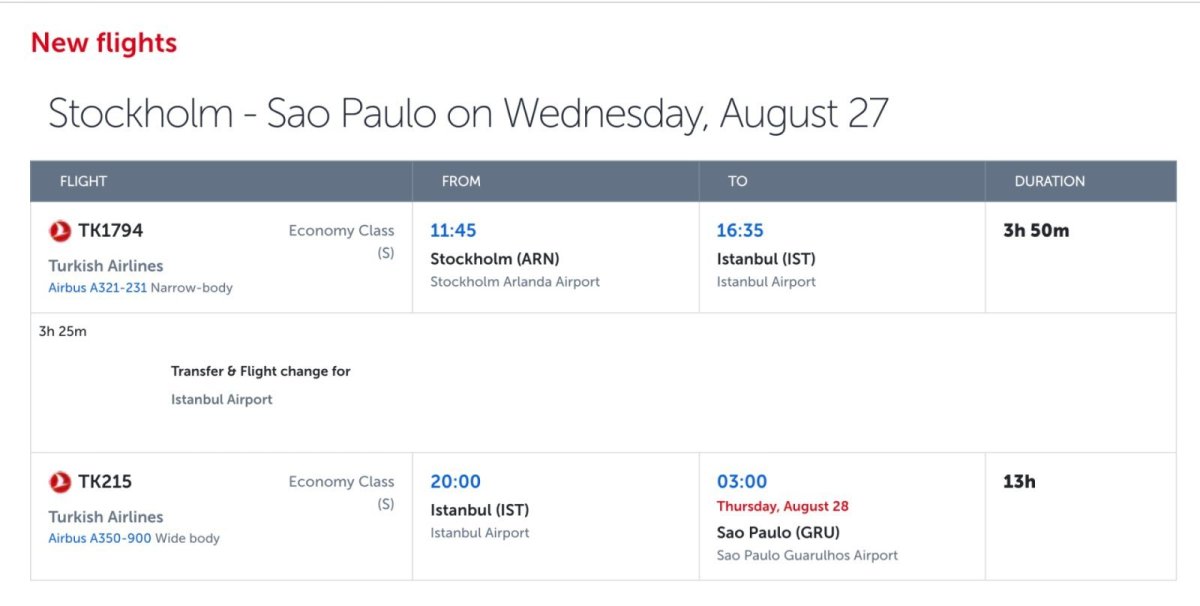Screen dimensions: 1200x606
Task: Click the 20:00 departure time
Action: 455,482
